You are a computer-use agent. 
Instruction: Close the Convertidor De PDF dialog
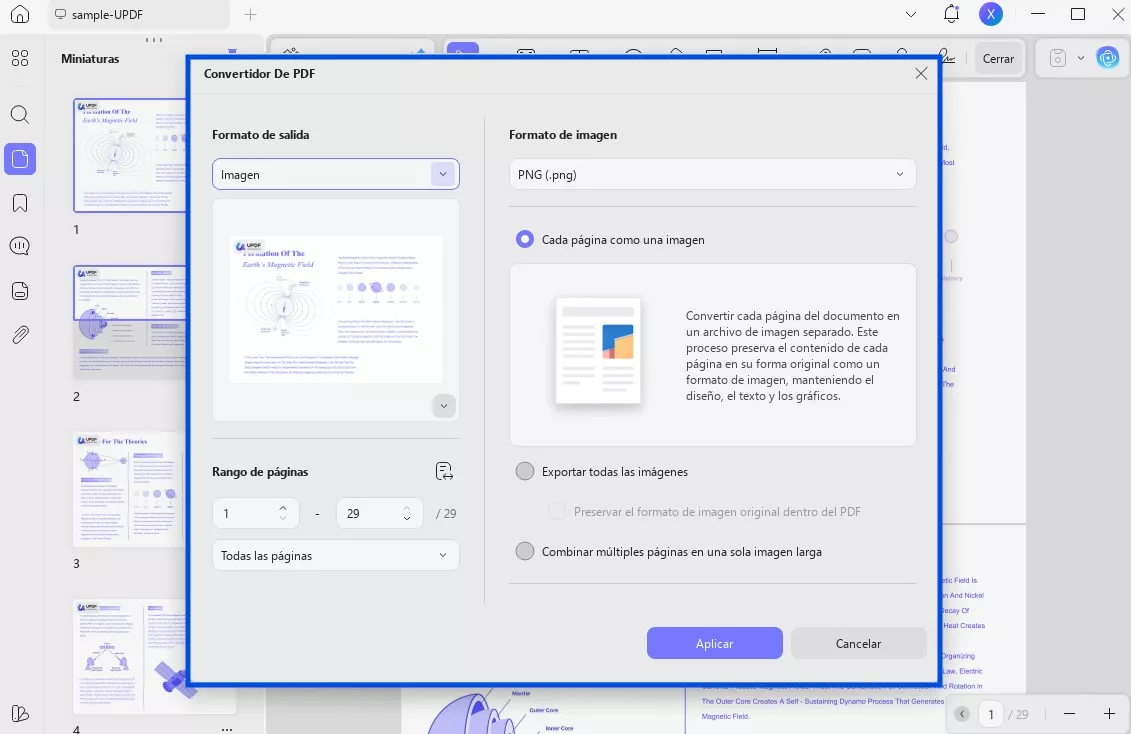pos(921,74)
